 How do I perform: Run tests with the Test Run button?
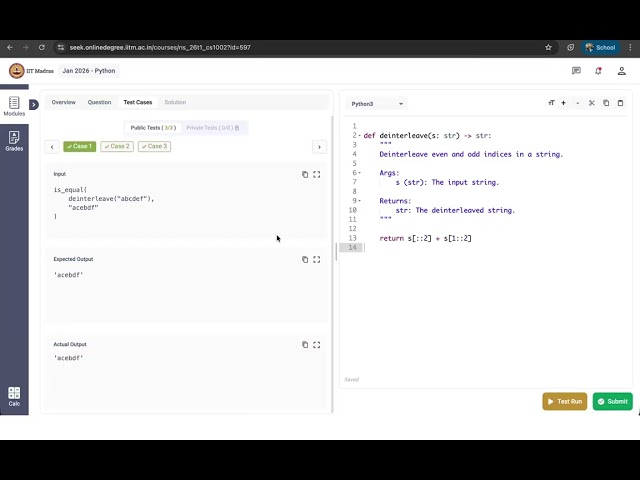tap(564, 402)
